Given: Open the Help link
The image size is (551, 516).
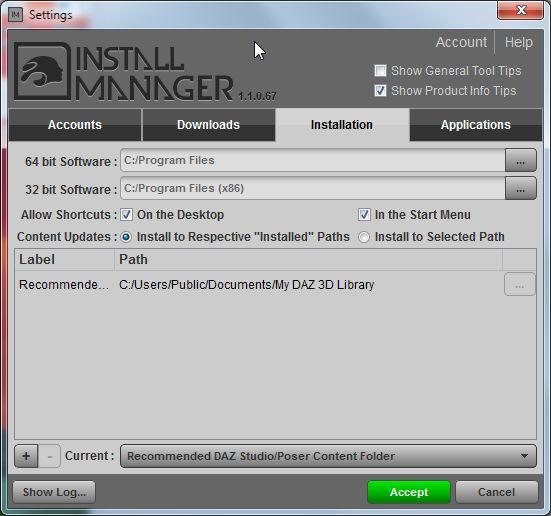Looking at the screenshot, I should [519, 42].
